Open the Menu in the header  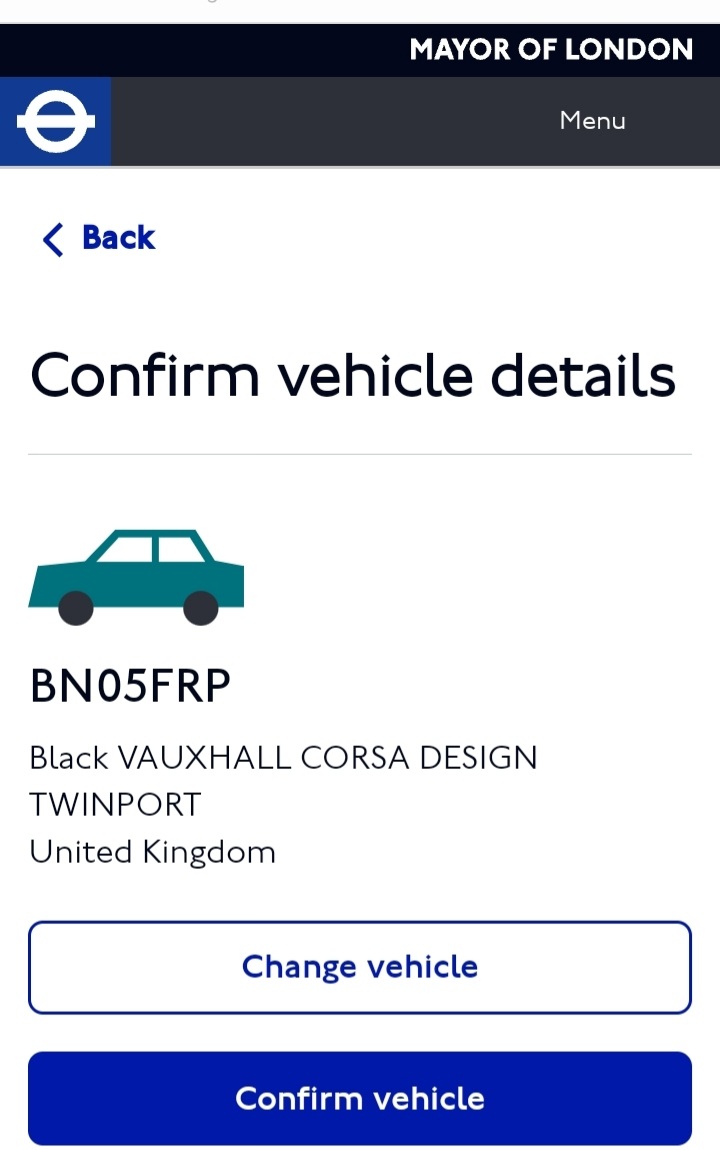tap(592, 121)
